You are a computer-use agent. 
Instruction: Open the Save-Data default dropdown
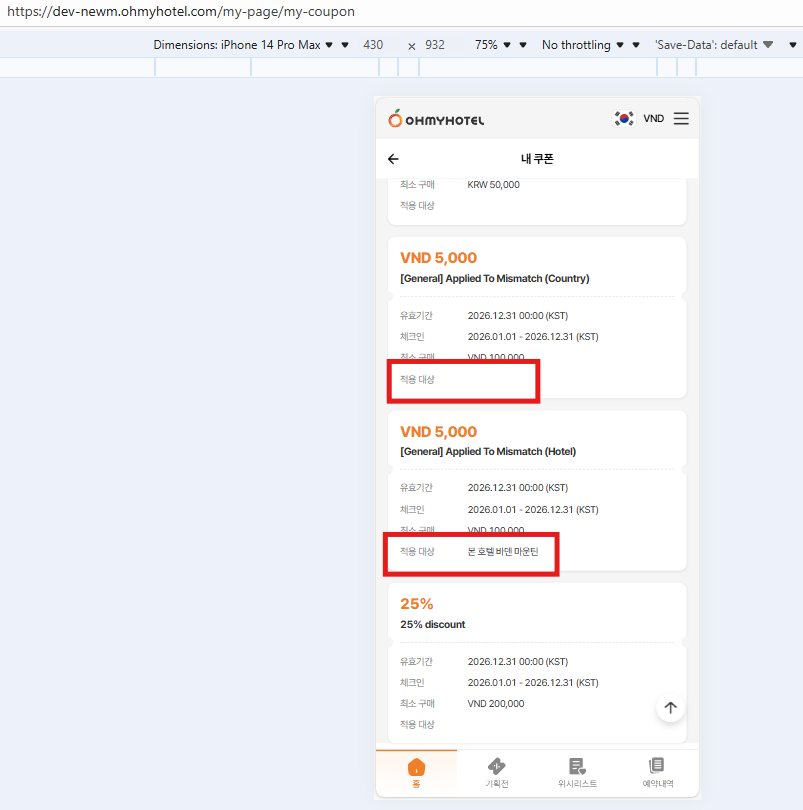coord(714,45)
